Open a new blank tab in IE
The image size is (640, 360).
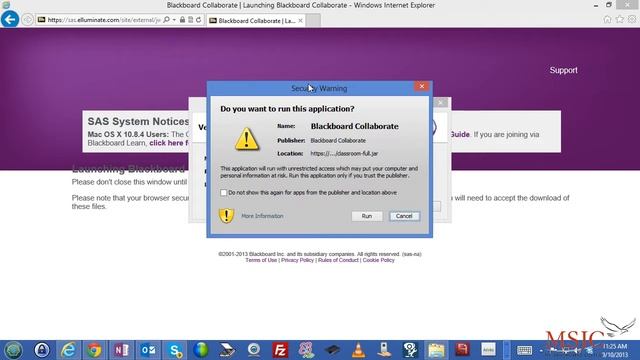(x=313, y=20)
